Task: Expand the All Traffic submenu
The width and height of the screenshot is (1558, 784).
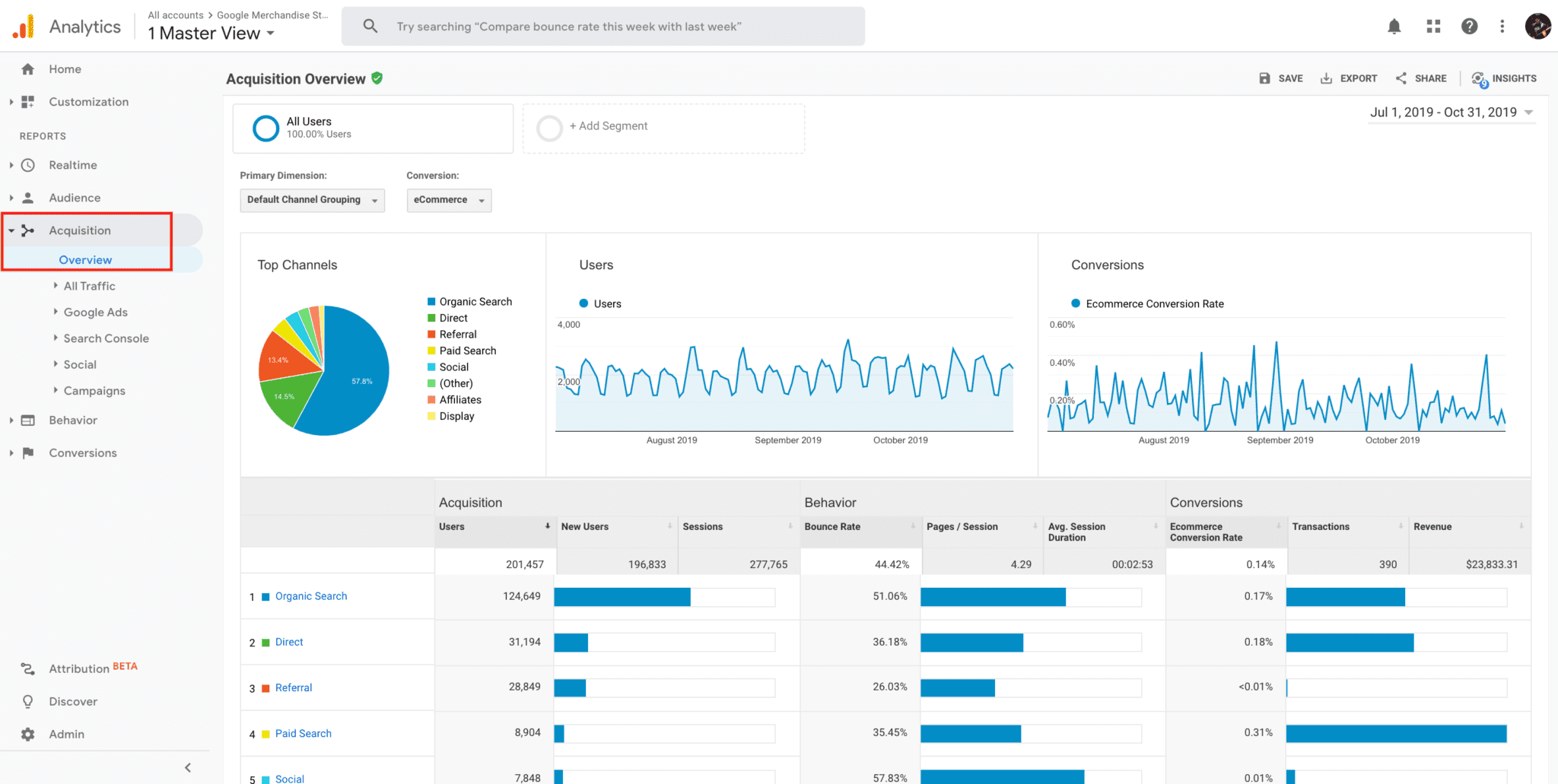Action: (x=89, y=286)
